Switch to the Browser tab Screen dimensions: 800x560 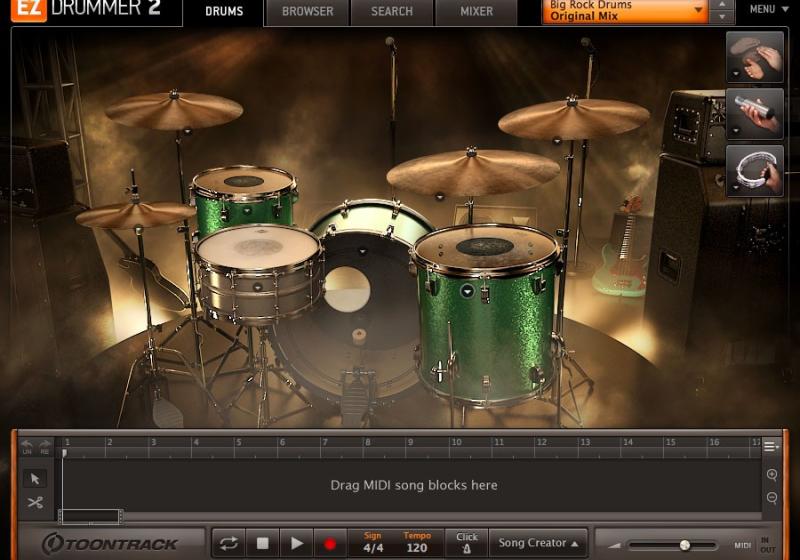tap(307, 12)
